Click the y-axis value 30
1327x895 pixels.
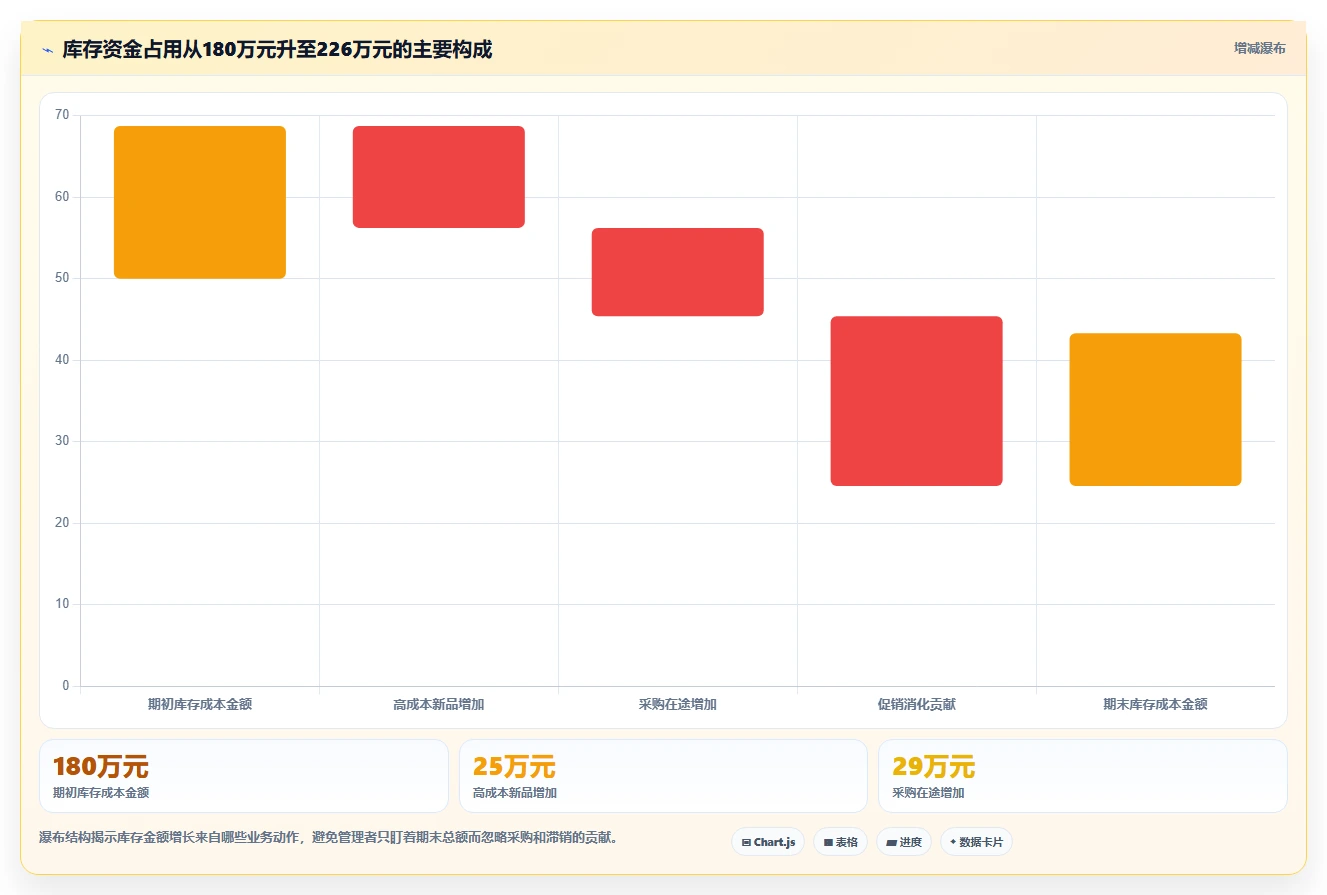coord(62,441)
